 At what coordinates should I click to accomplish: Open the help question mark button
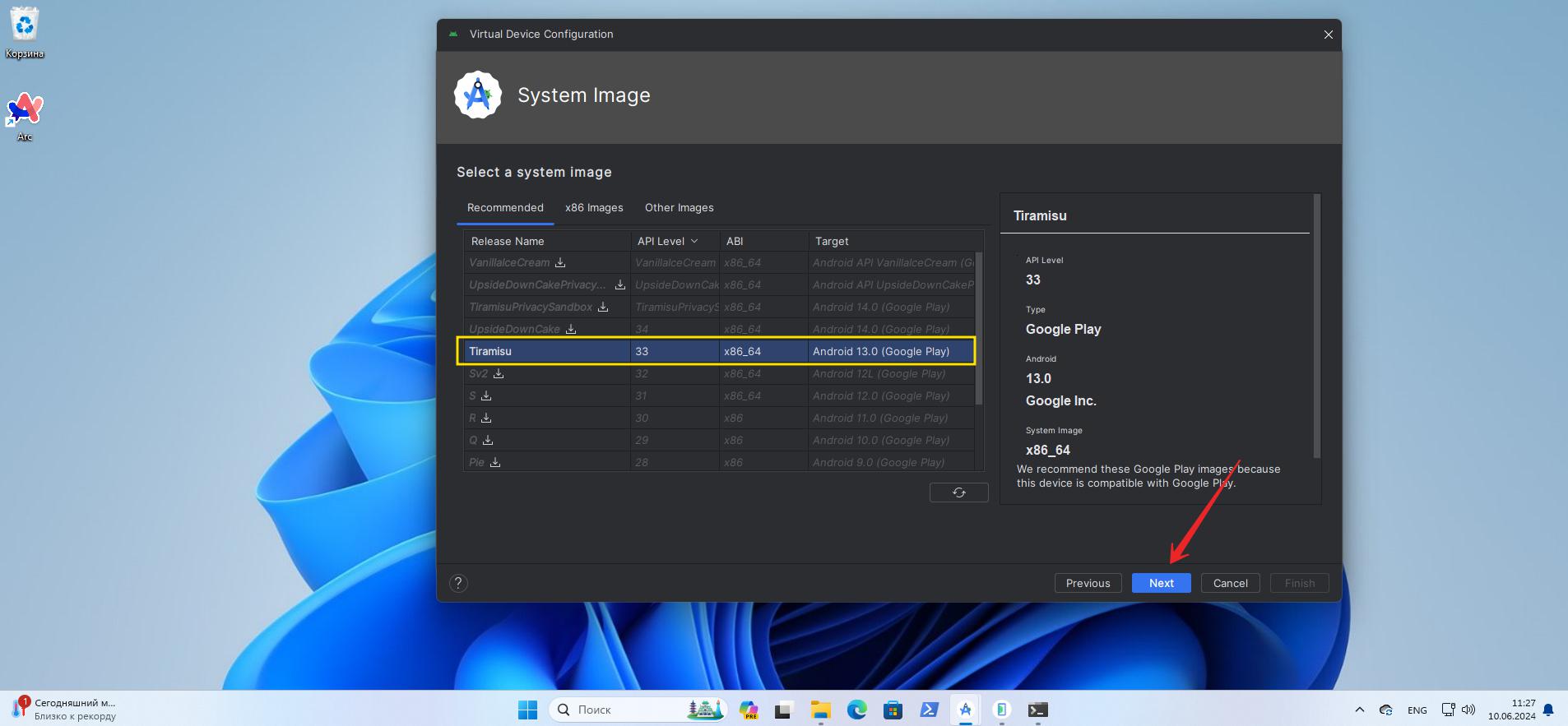[458, 583]
